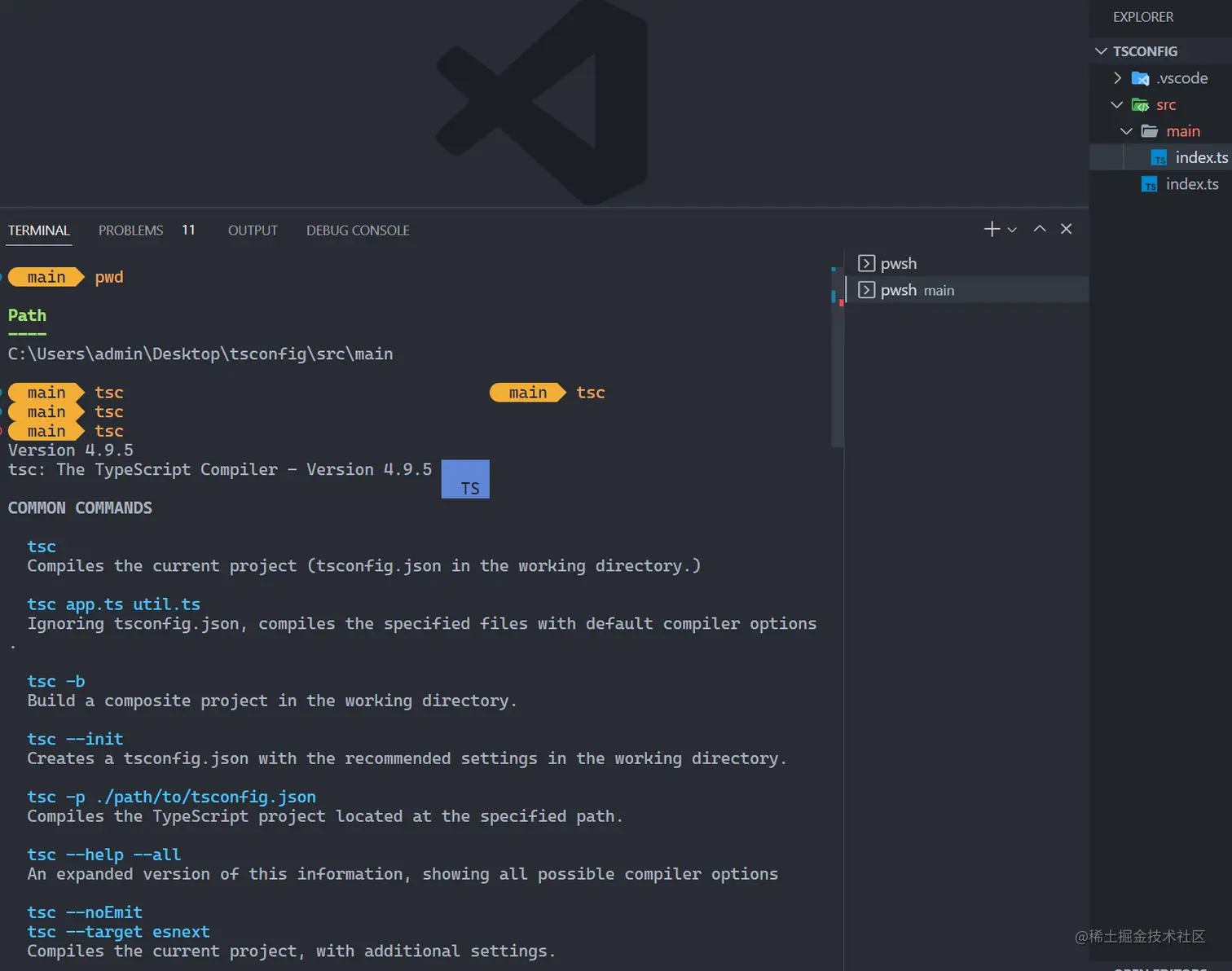Image resolution: width=1232 pixels, height=971 pixels.
Task: Open the DEBUG CONSOLE tab
Action: [358, 231]
